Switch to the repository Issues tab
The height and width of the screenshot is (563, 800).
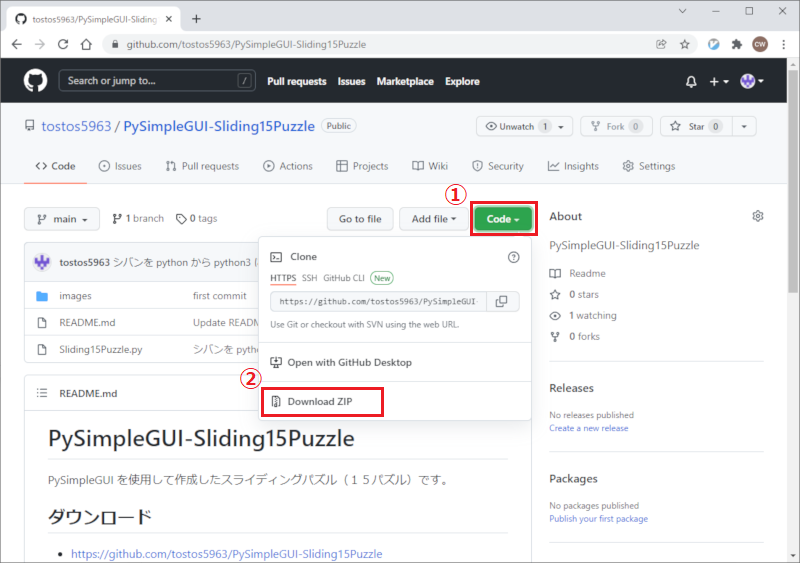click(120, 166)
